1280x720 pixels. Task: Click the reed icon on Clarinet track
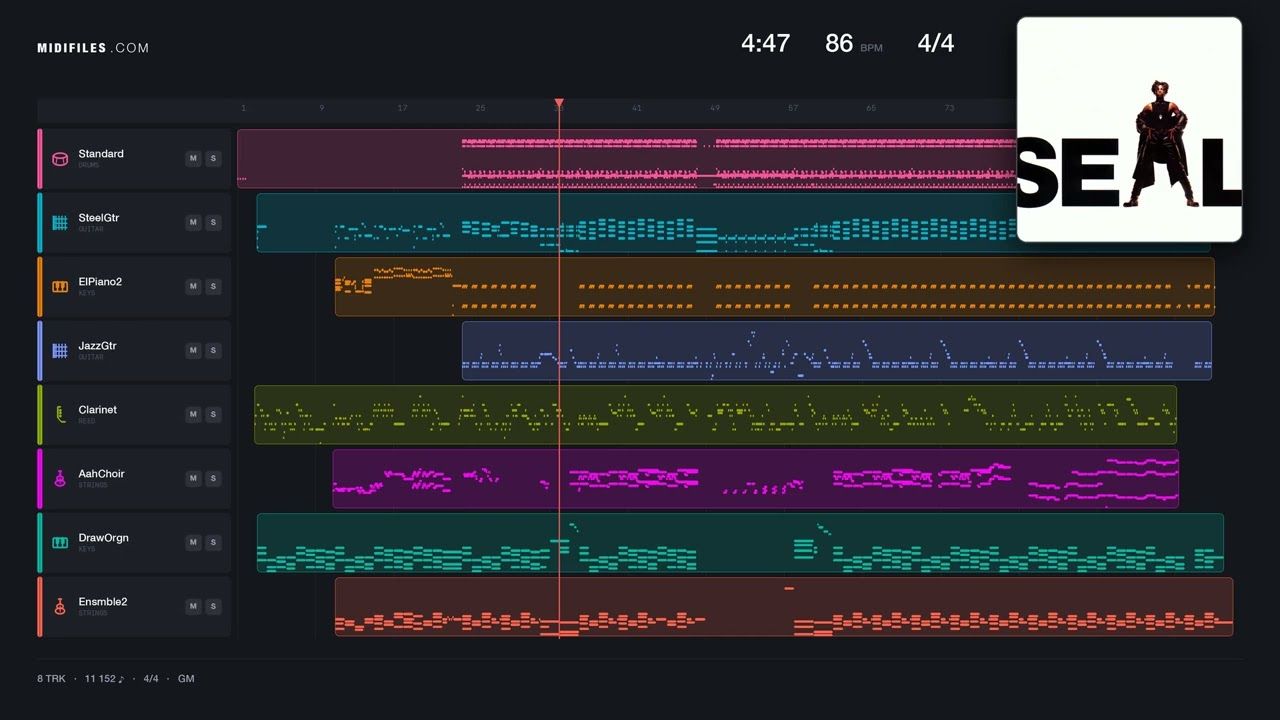(60, 414)
